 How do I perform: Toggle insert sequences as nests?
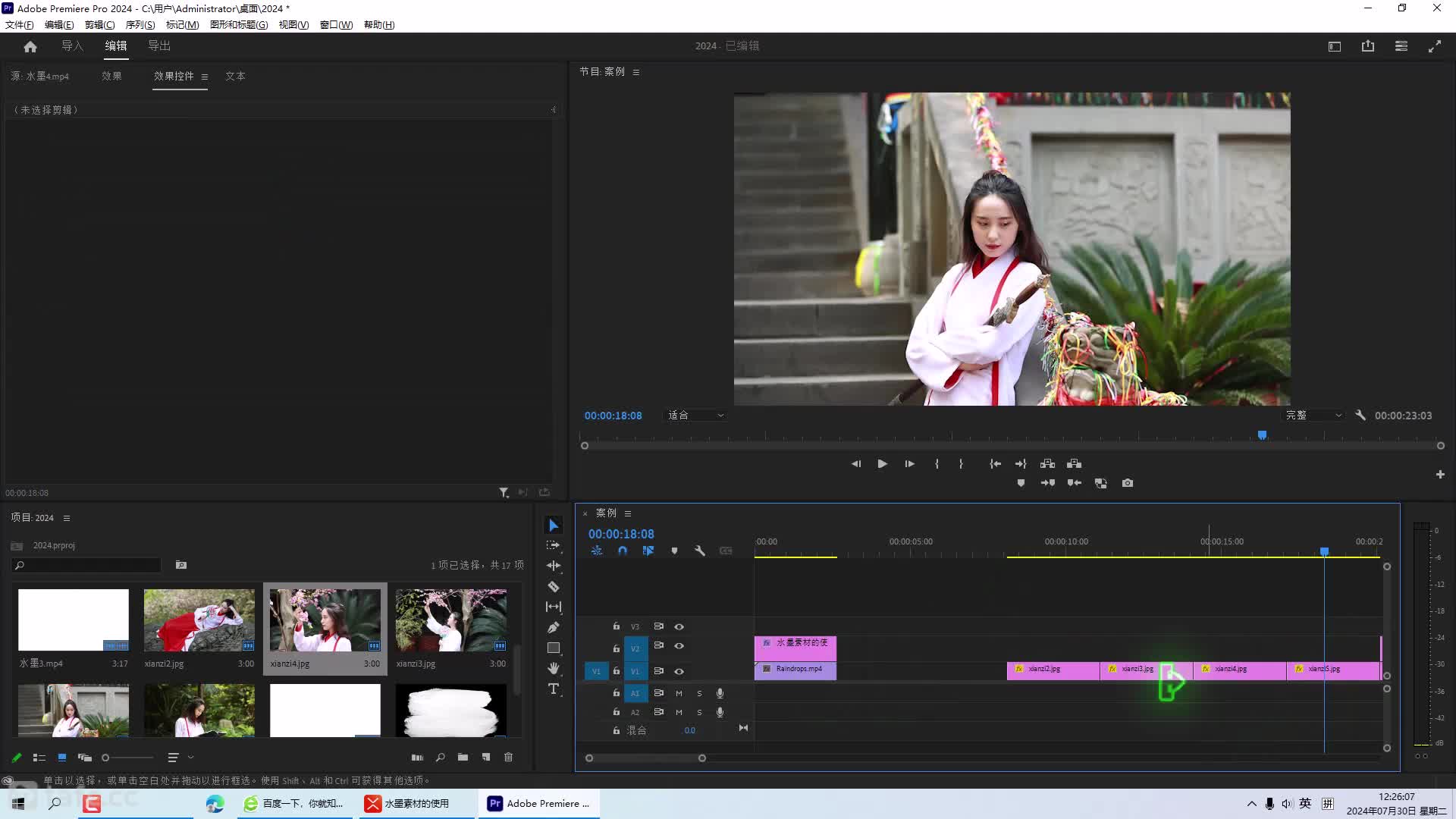click(x=597, y=551)
